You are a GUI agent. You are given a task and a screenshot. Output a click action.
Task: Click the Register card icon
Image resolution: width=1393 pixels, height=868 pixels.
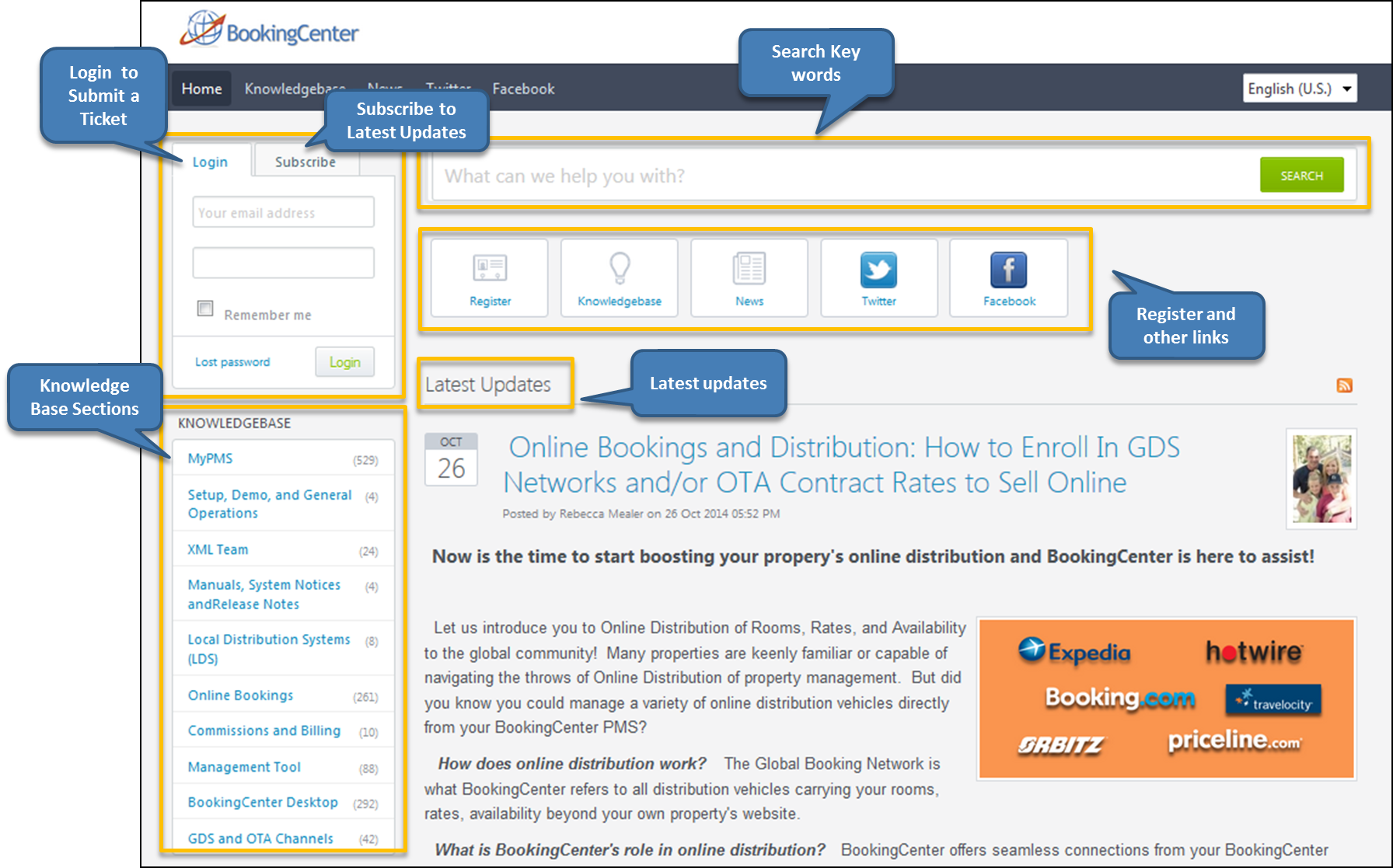click(x=490, y=268)
